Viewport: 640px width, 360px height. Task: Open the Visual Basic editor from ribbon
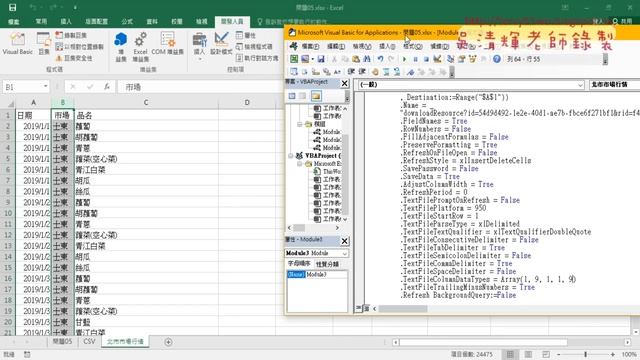[18, 43]
